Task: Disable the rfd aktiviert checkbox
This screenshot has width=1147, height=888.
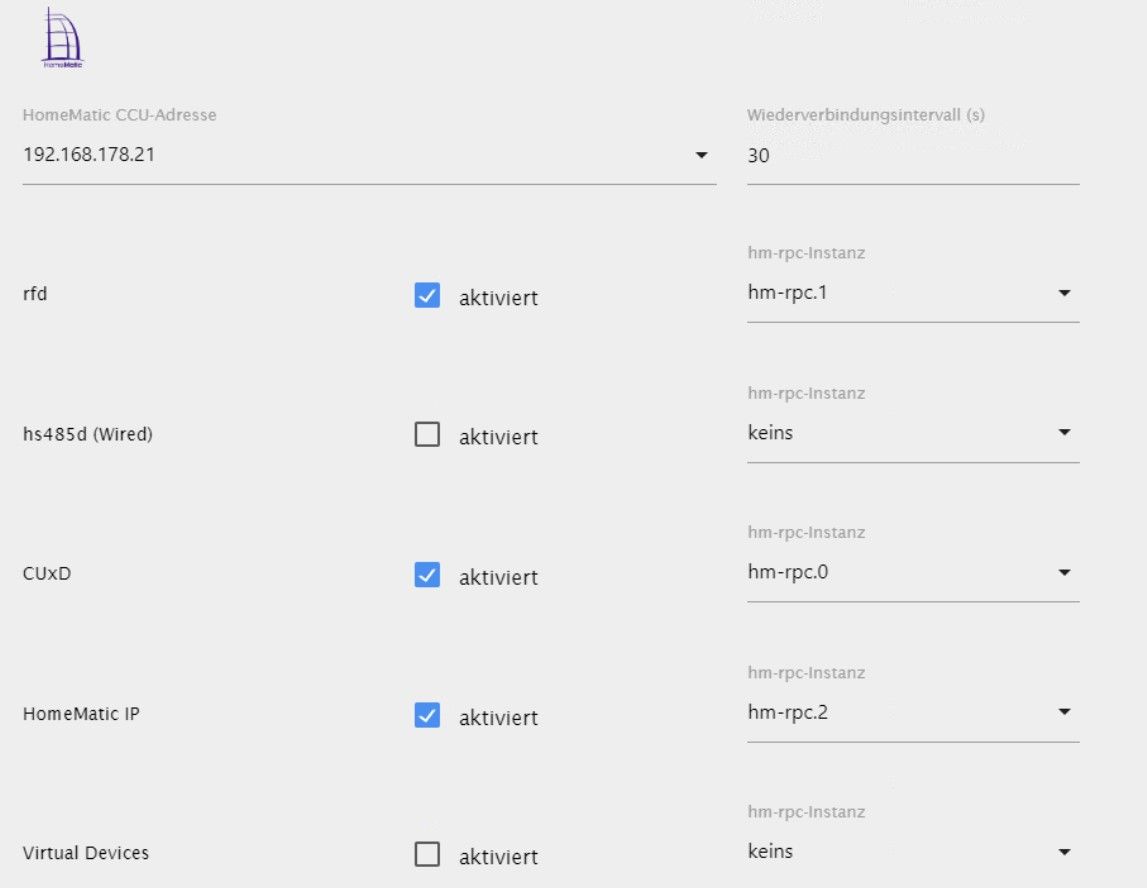Action: [427, 296]
